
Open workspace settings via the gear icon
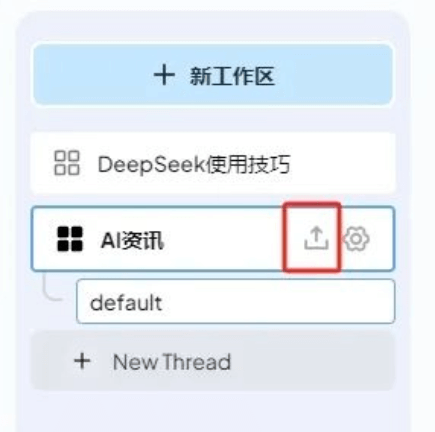coord(356,239)
